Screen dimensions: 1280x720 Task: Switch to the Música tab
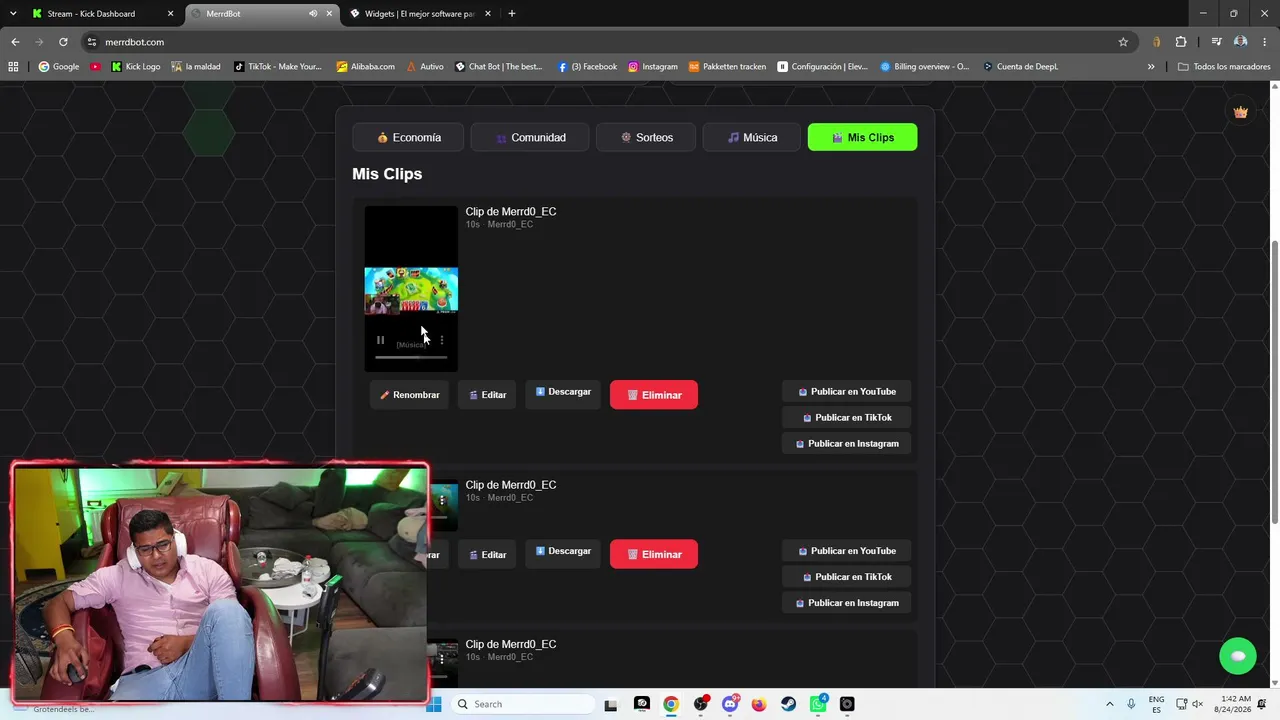tap(752, 137)
